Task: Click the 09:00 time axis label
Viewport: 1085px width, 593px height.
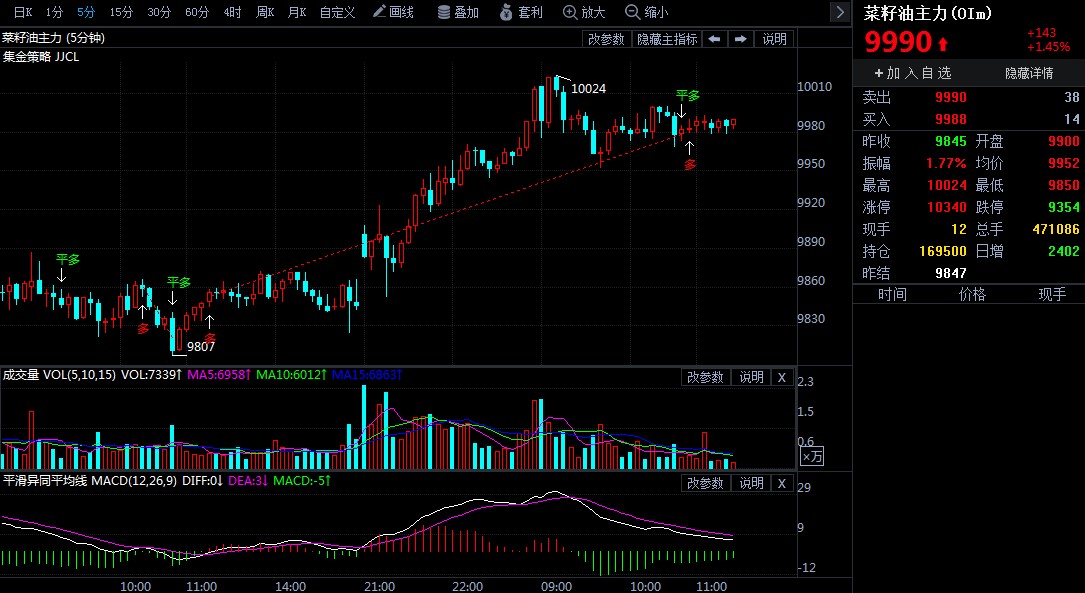Action: tap(556, 587)
